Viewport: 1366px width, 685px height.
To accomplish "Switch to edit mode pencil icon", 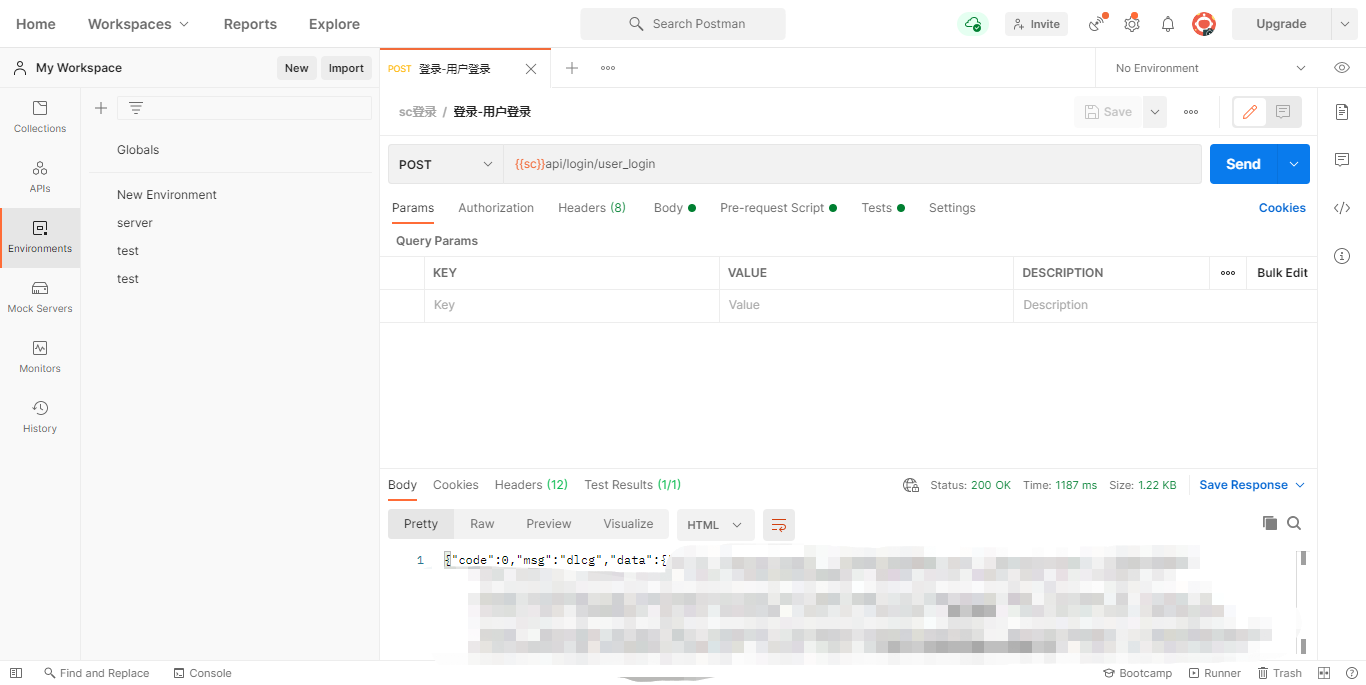I will click(x=1250, y=112).
